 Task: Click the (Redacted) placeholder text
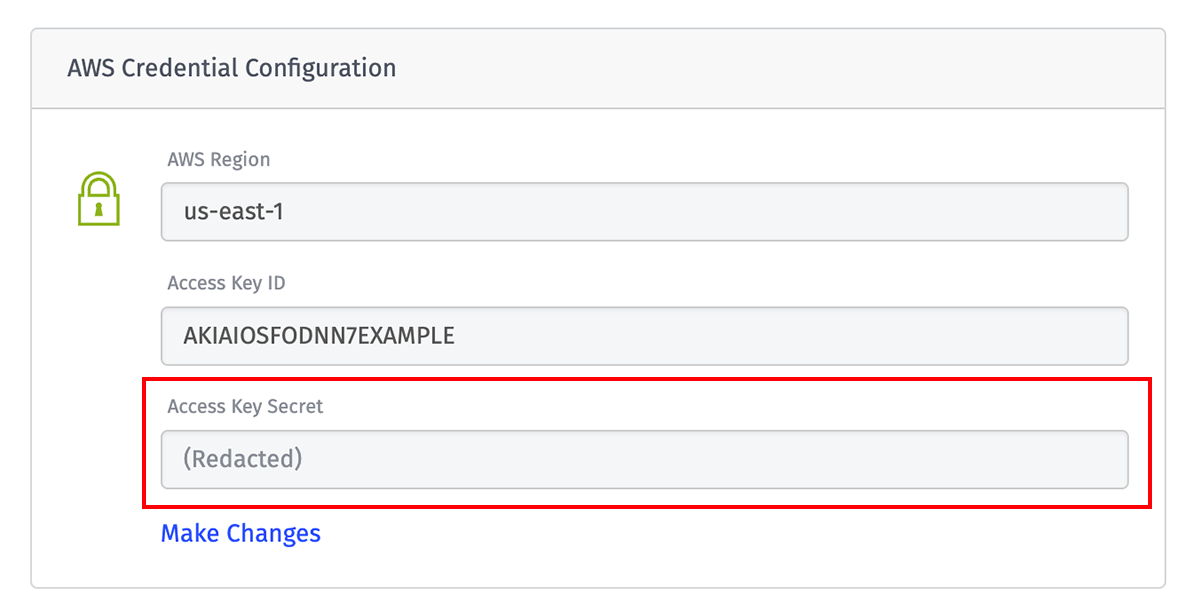[x=243, y=460]
